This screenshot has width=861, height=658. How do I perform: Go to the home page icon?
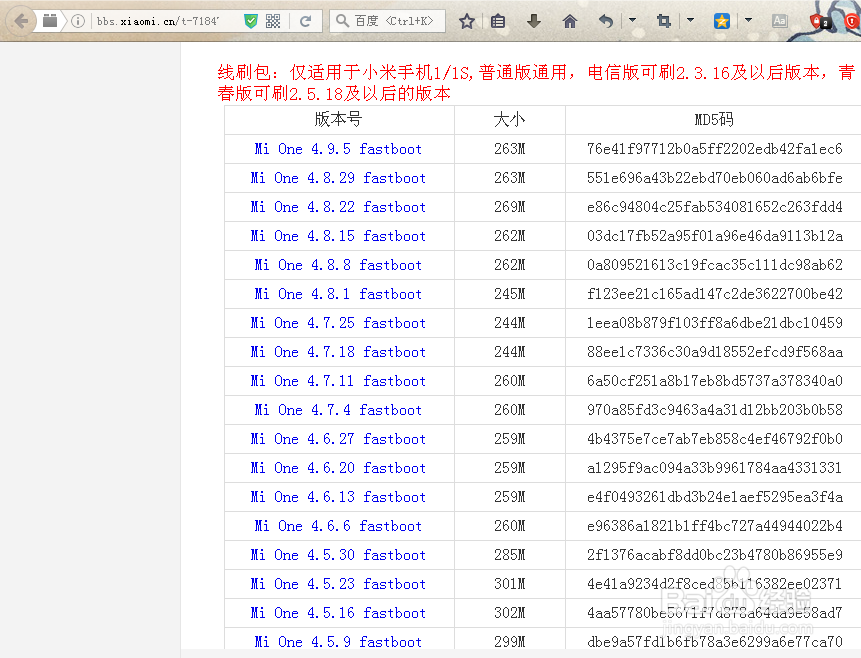tap(570, 21)
